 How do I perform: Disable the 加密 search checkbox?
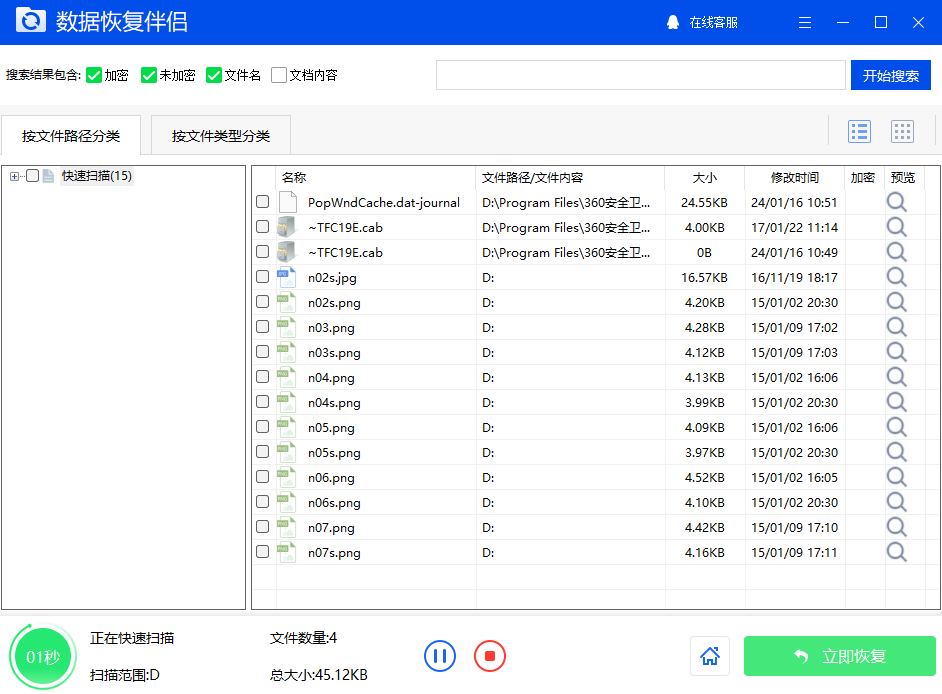(x=91, y=74)
